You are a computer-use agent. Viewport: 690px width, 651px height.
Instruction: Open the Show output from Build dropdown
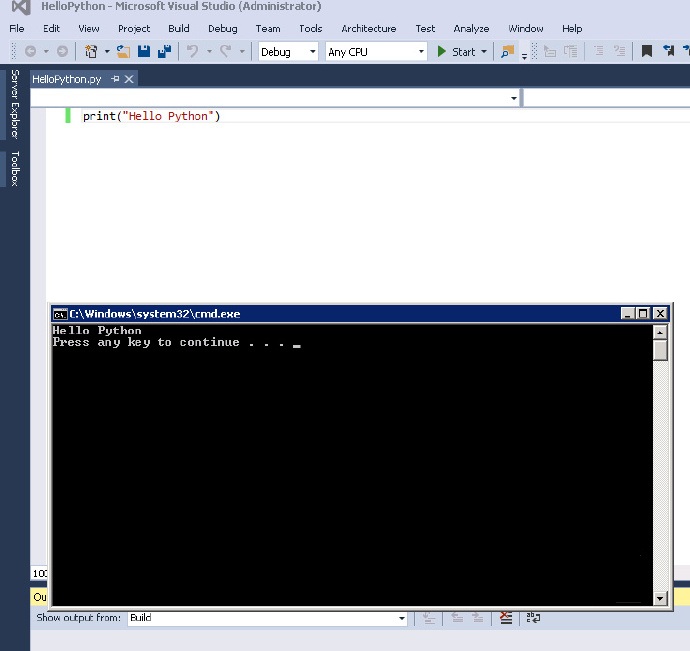[402, 618]
